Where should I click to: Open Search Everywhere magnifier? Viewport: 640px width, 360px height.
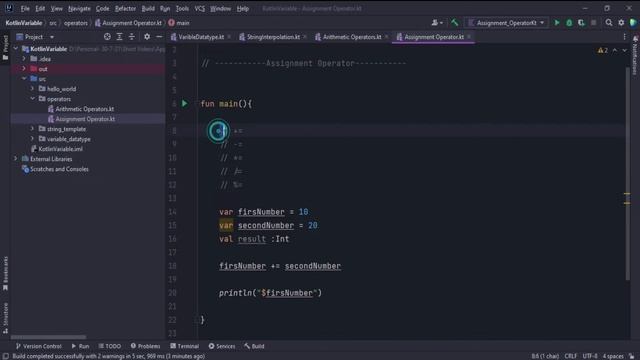pyautogui.click(x=609, y=23)
